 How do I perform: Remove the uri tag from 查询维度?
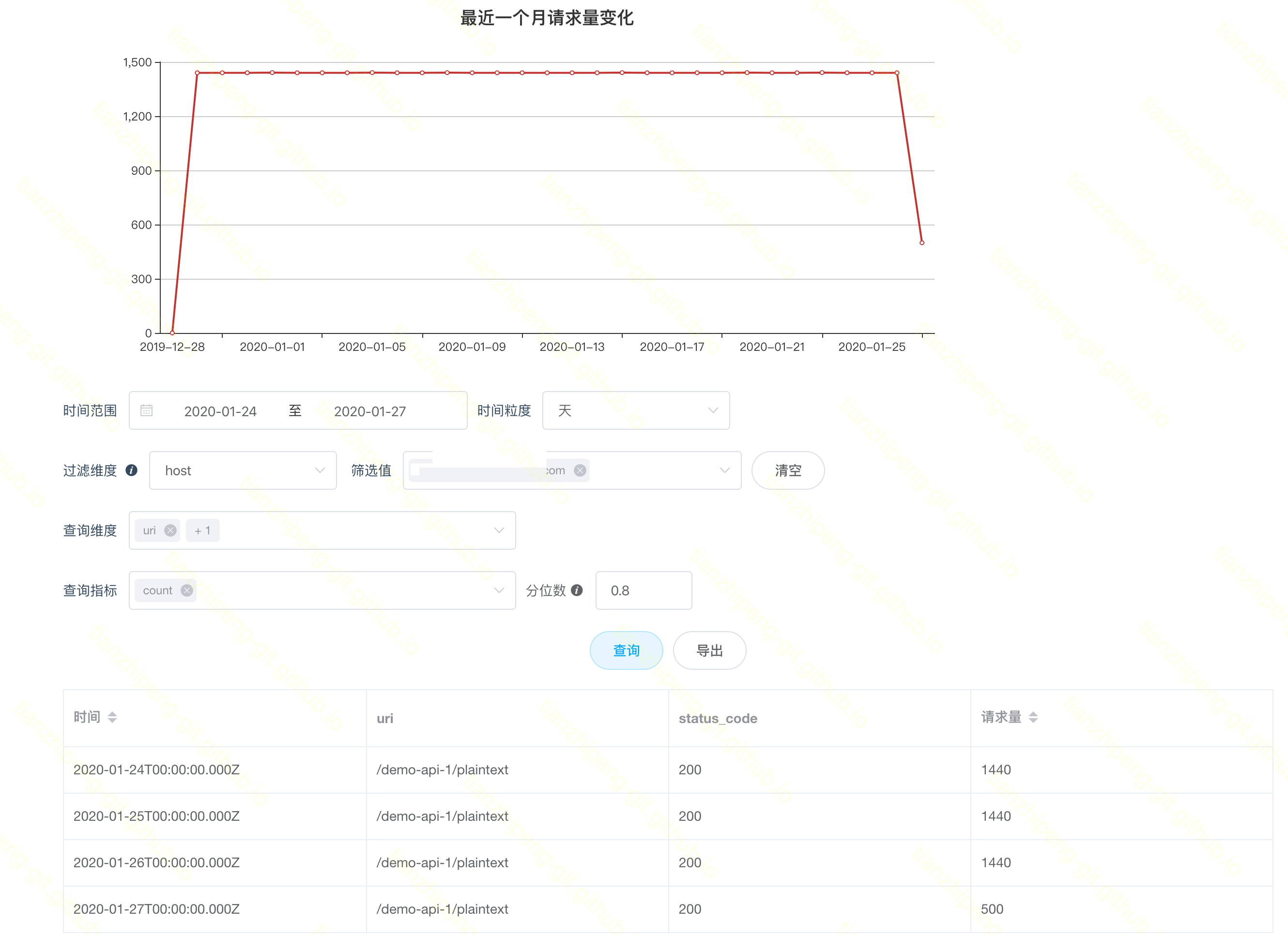[170, 530]
